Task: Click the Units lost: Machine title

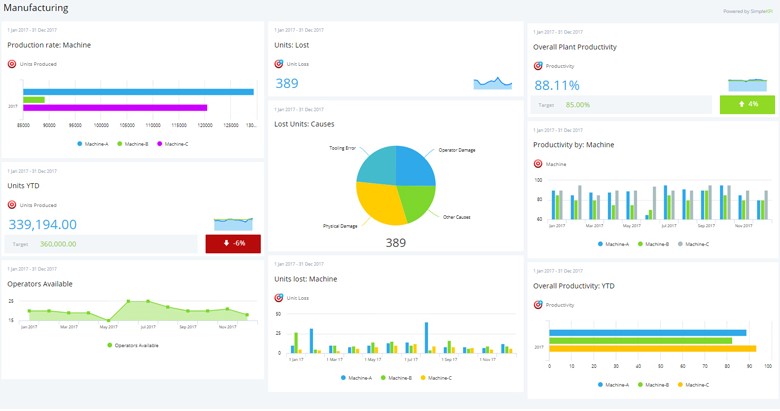Action: tap(306, 279)
